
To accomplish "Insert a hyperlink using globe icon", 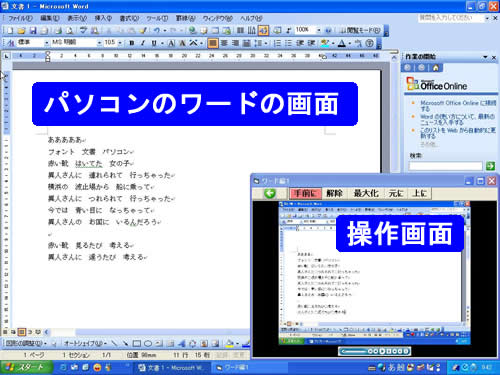I will click(192, 31).
